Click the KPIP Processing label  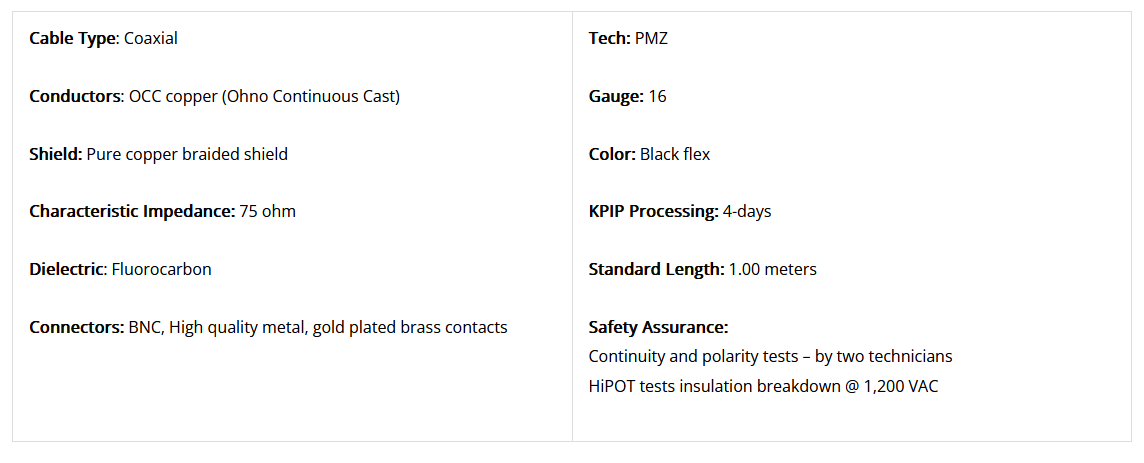(654, 212)
